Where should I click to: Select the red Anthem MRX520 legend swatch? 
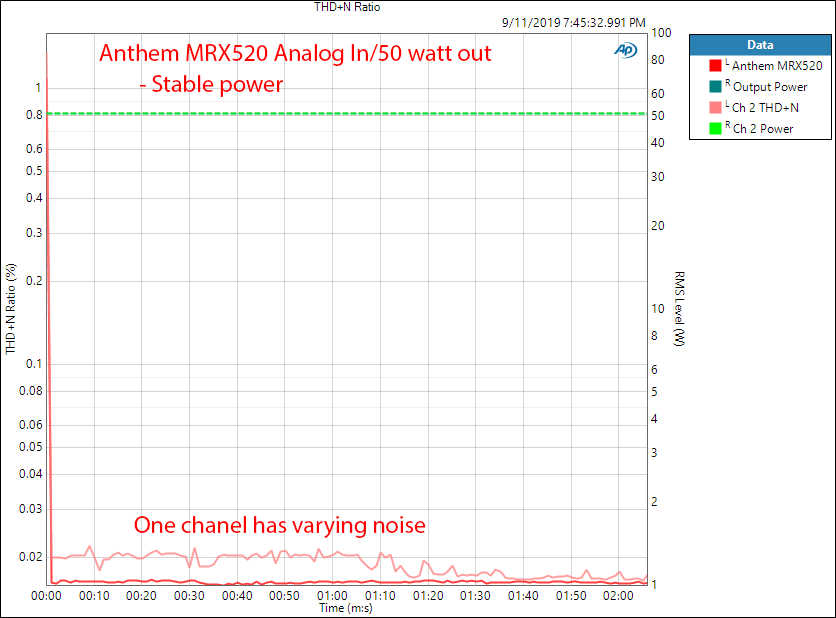pyautogui.click(x=715, y=66)
